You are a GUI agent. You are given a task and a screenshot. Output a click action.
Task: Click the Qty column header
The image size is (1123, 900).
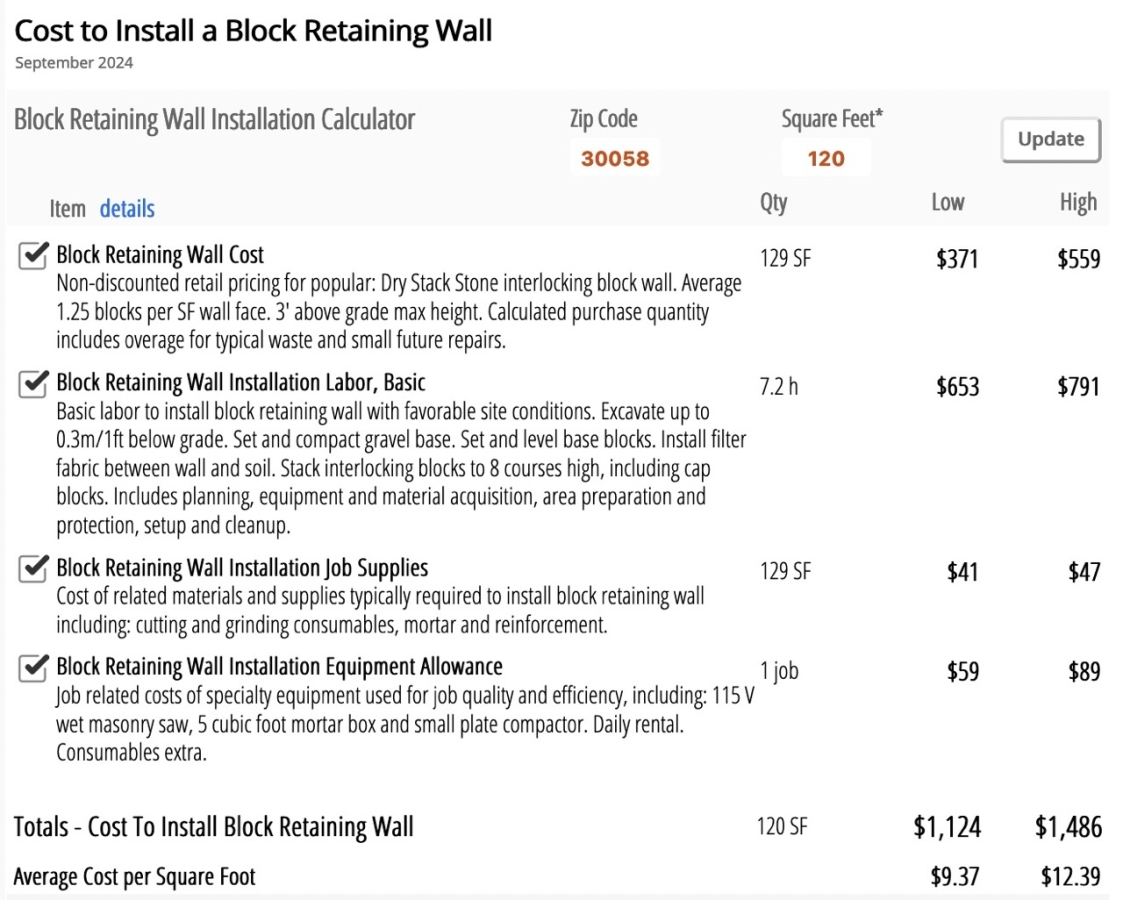point(773,203)
